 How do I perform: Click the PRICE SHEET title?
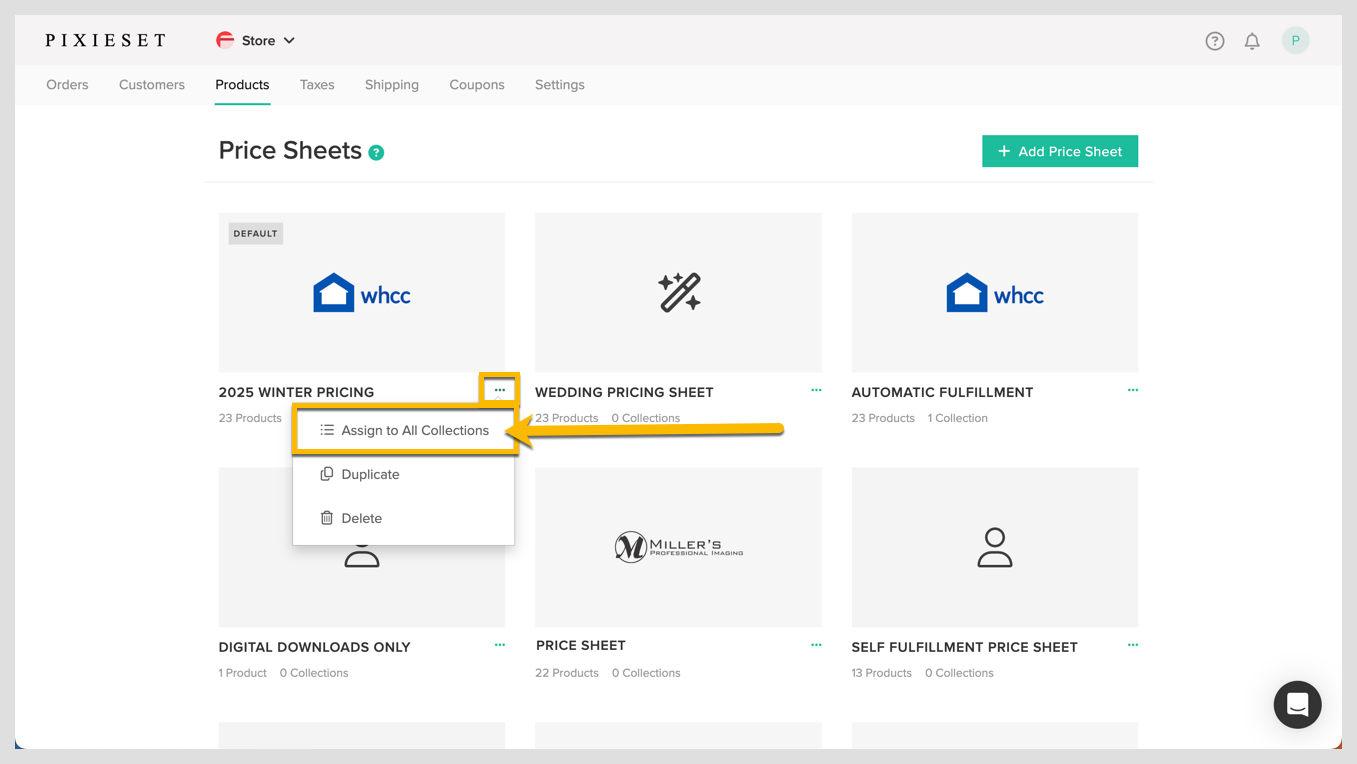[580, 646]
